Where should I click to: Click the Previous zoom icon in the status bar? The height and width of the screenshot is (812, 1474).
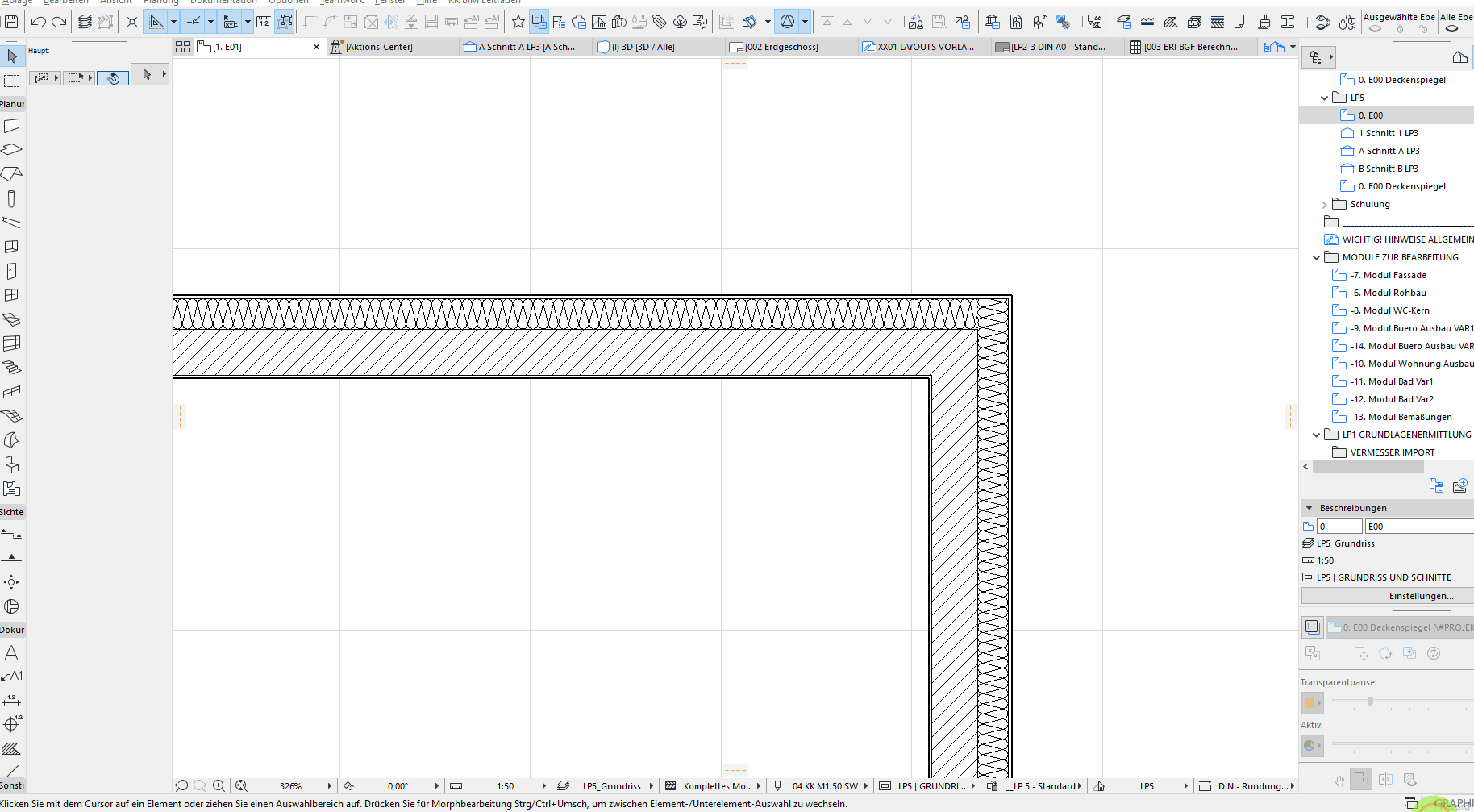click(x=181, y=785)
